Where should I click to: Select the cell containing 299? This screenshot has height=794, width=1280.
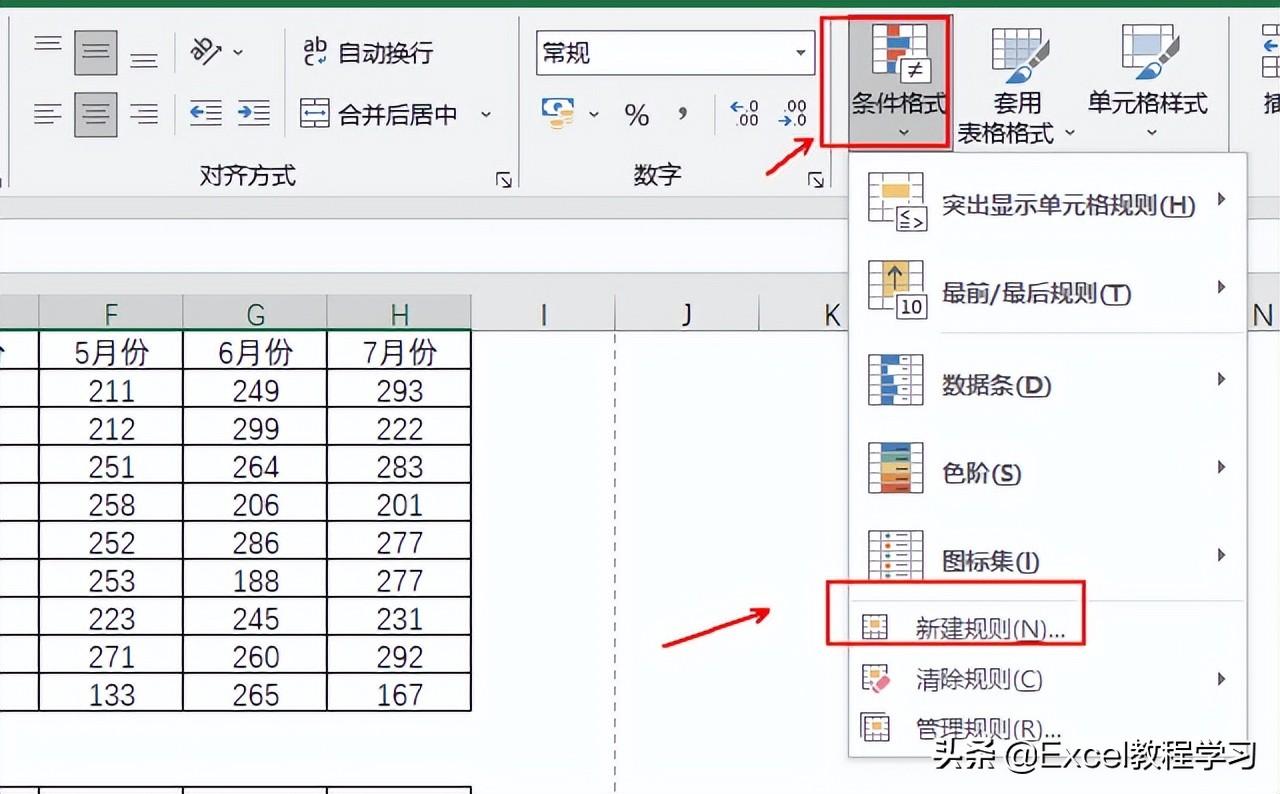point(255,428)
